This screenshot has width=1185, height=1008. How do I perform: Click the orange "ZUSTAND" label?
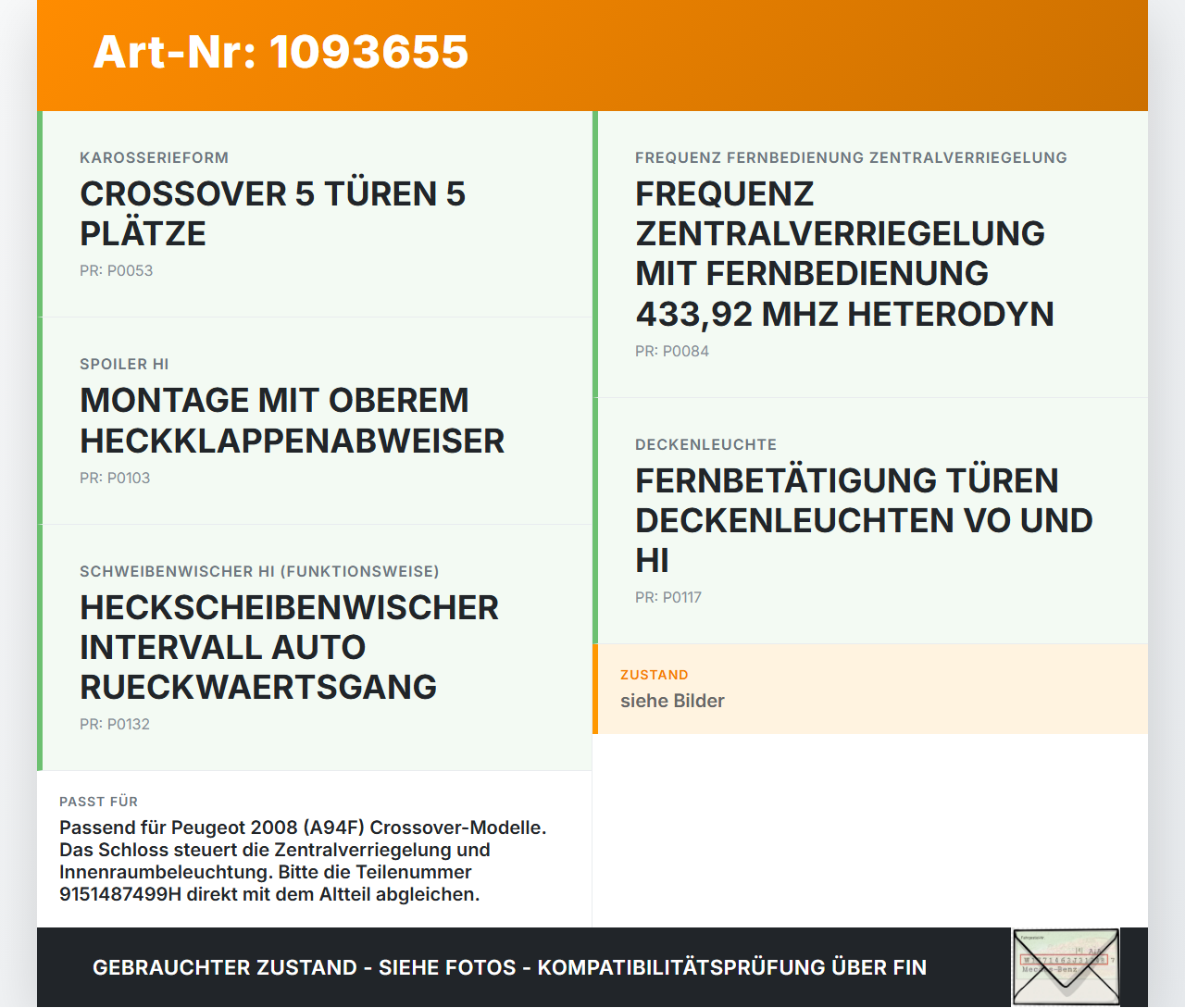655,675
